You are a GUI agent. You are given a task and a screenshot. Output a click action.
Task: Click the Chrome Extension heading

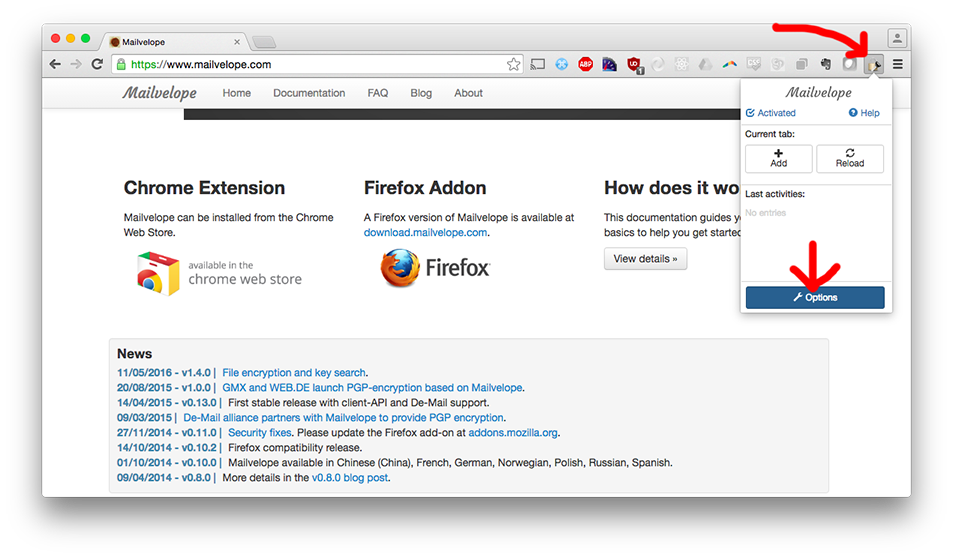(204, 188)
